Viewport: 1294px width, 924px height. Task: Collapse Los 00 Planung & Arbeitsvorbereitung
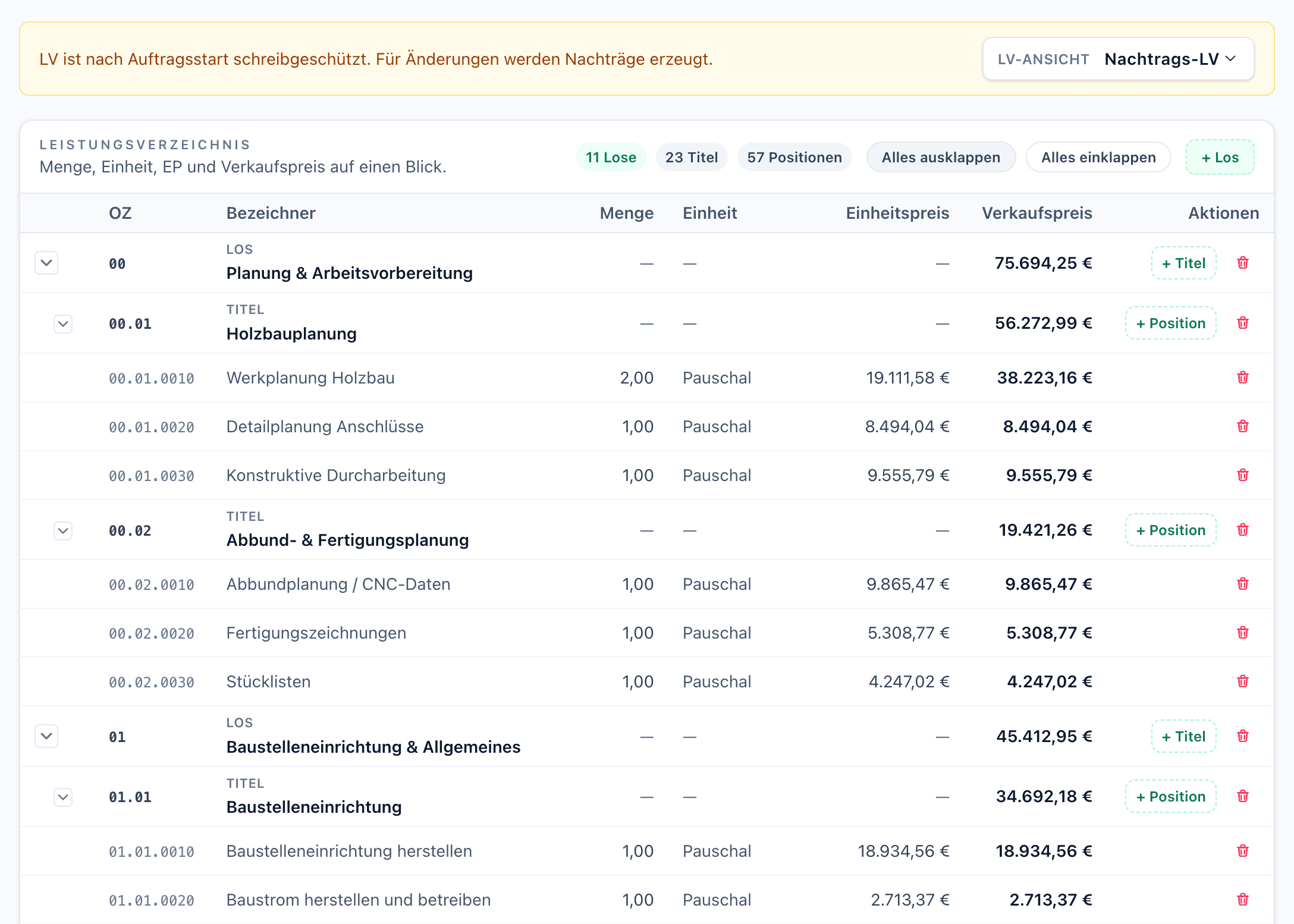pos(46,263)
